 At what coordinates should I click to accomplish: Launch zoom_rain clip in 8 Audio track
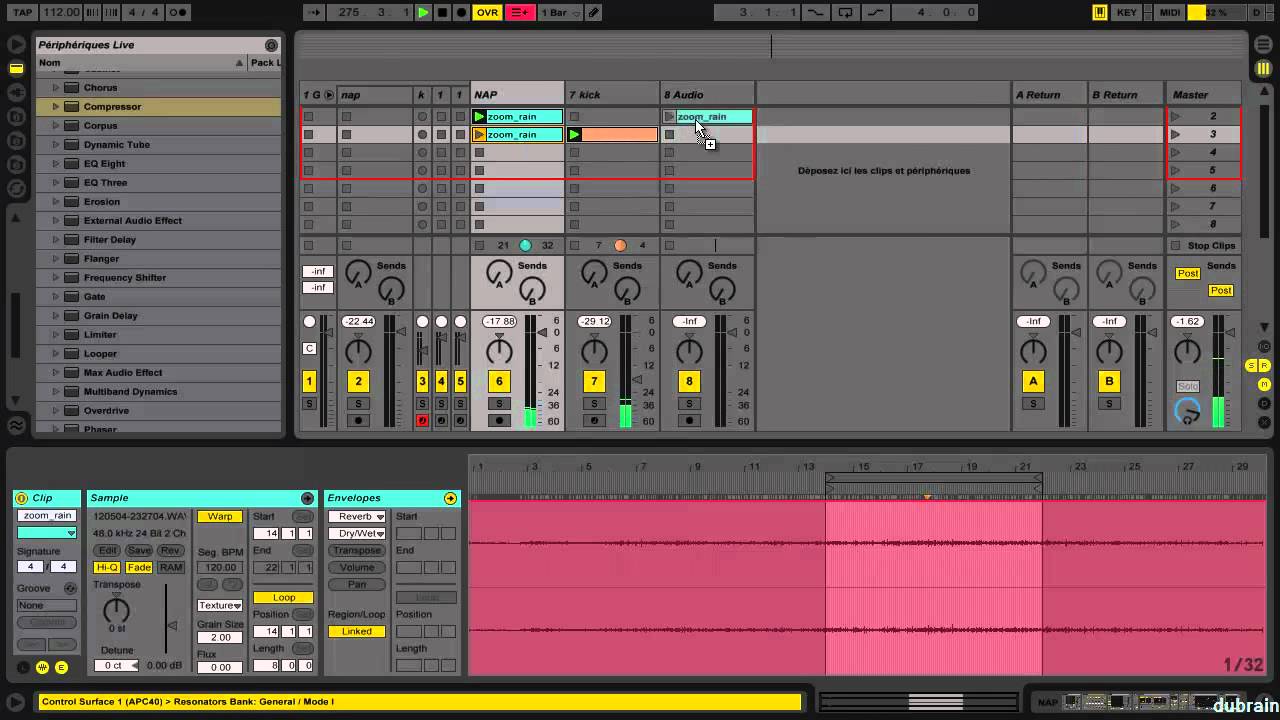point(670,116)
